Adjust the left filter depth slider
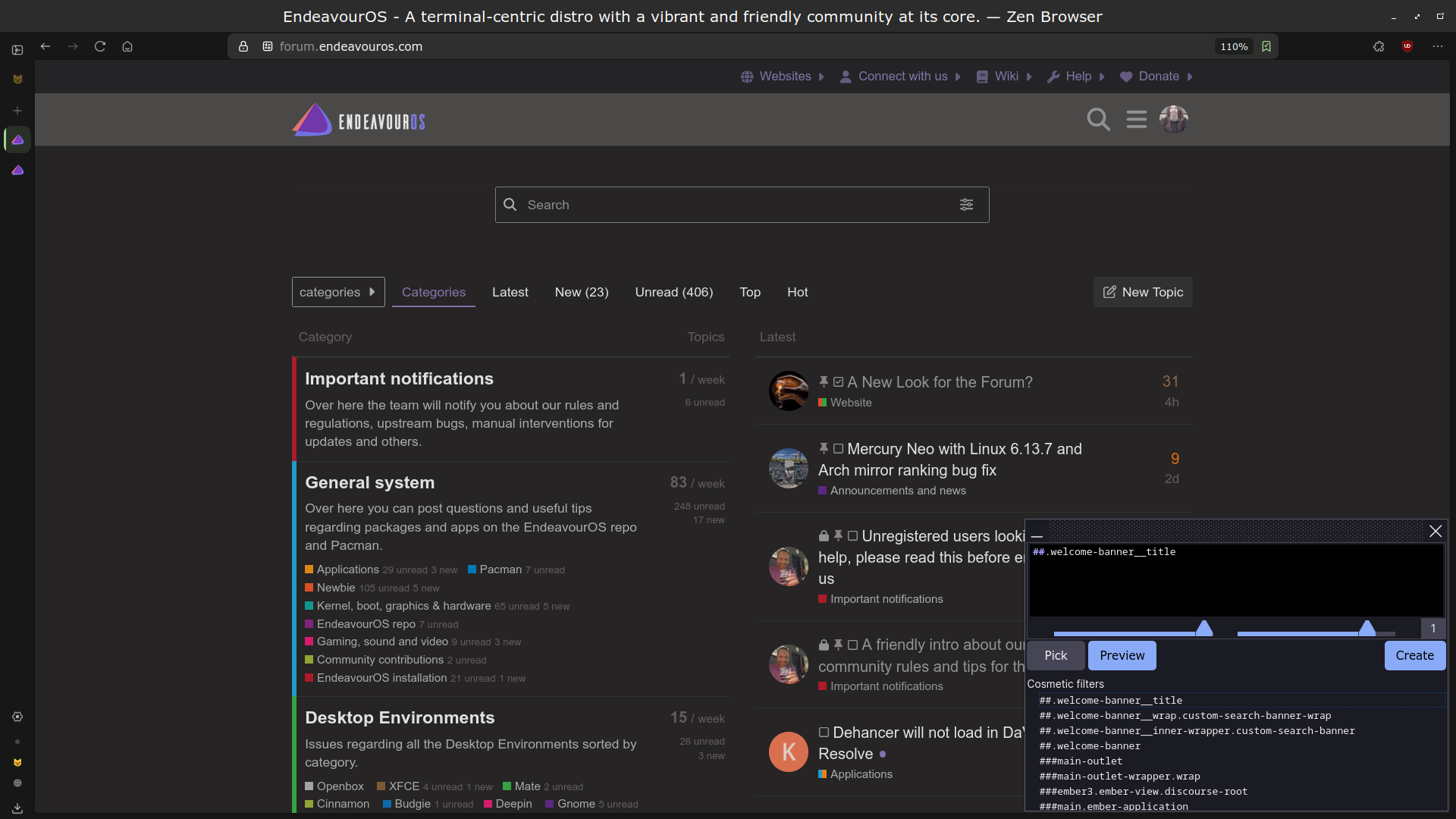The width and height of the screenshot is (1456, 819). coord(1204,629)
